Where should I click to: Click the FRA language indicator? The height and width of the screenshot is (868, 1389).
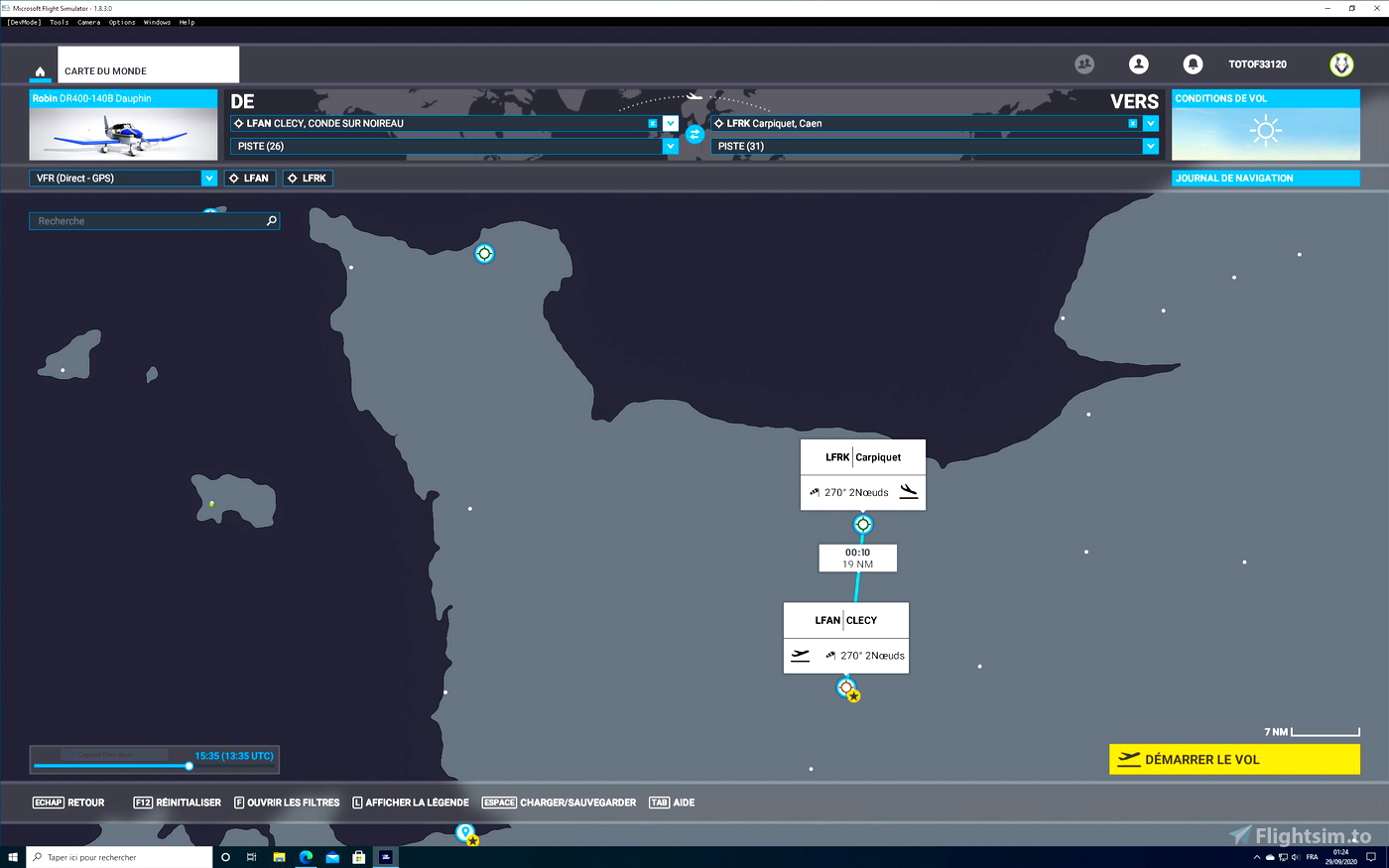[x=1312, y=857]
